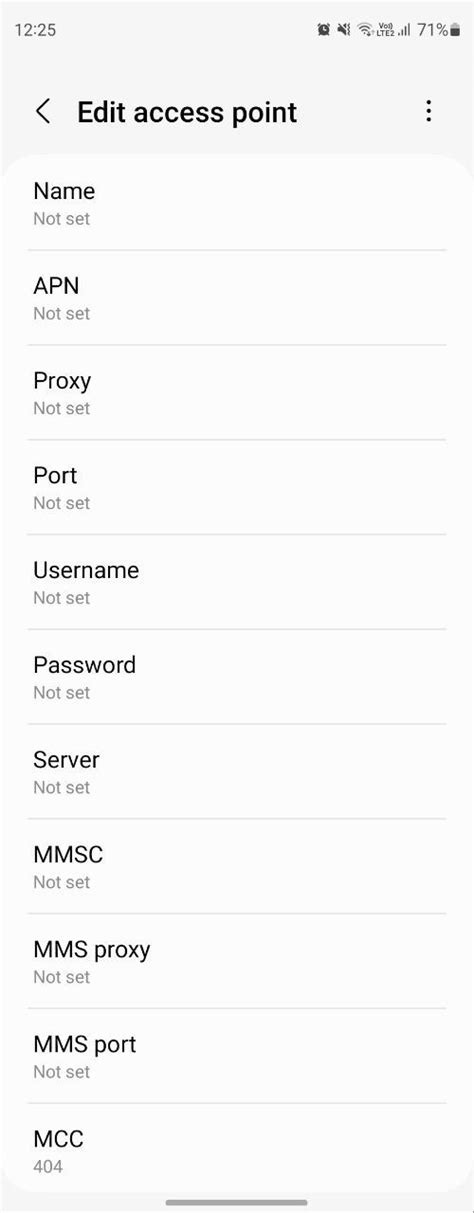Edit the MCC value 404
The height and width of the screenshot is (1213, 474).
point(237,1151)
